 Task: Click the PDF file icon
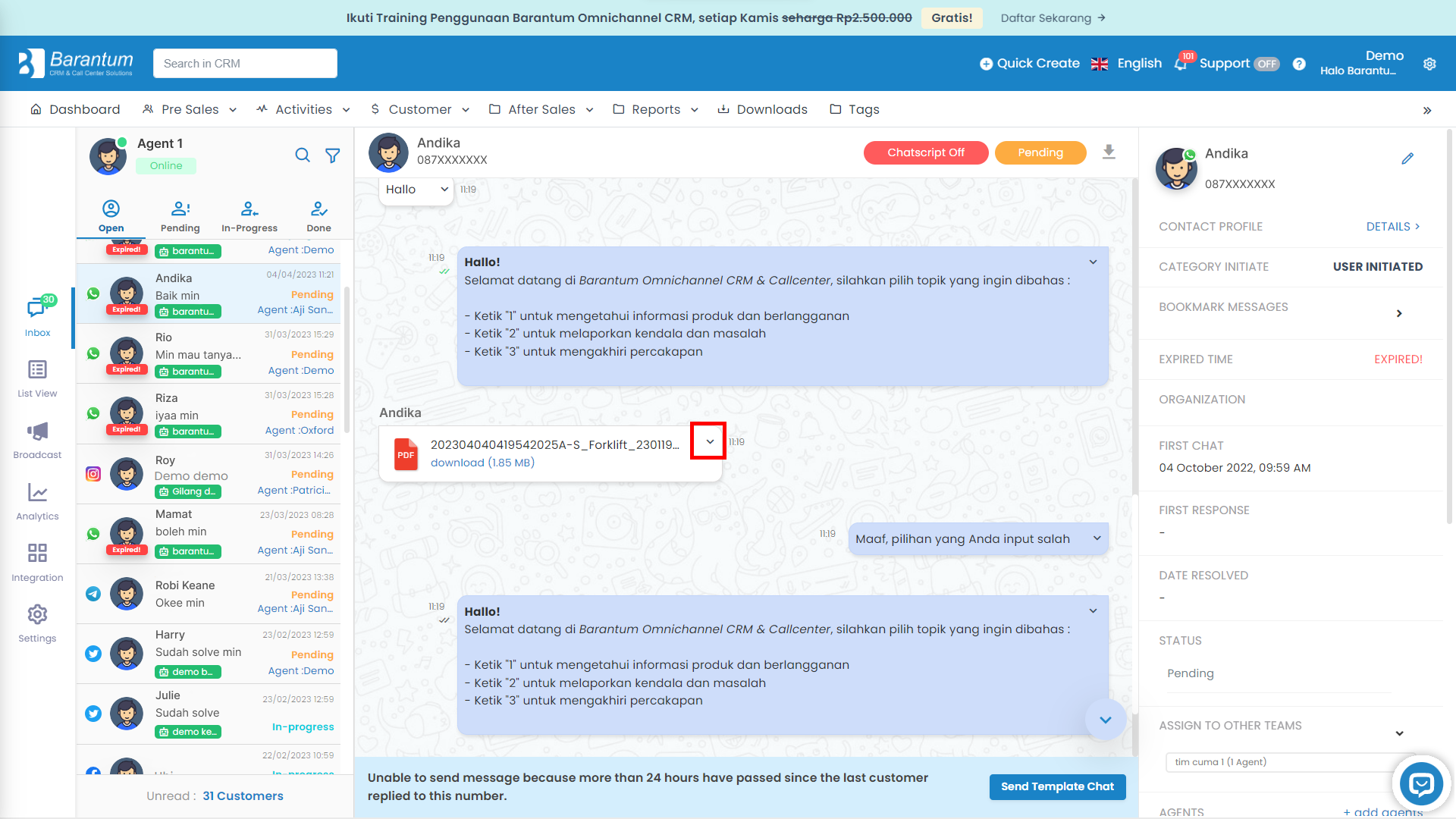(406, 453)
